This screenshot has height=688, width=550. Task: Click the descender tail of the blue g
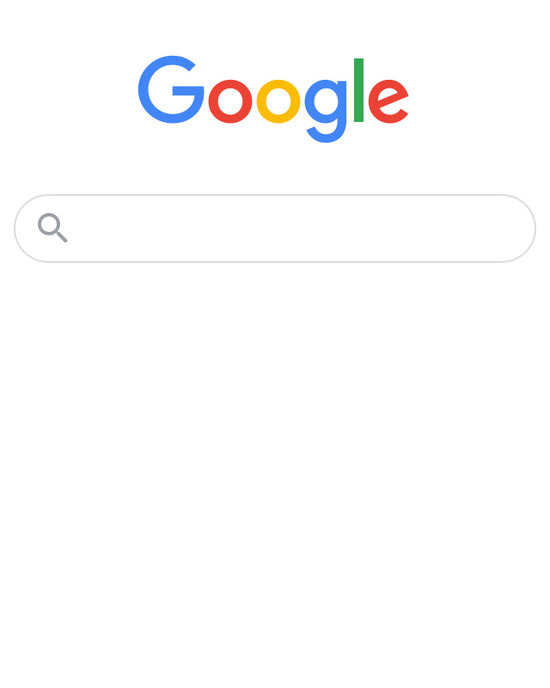click(x=327, y=134)
